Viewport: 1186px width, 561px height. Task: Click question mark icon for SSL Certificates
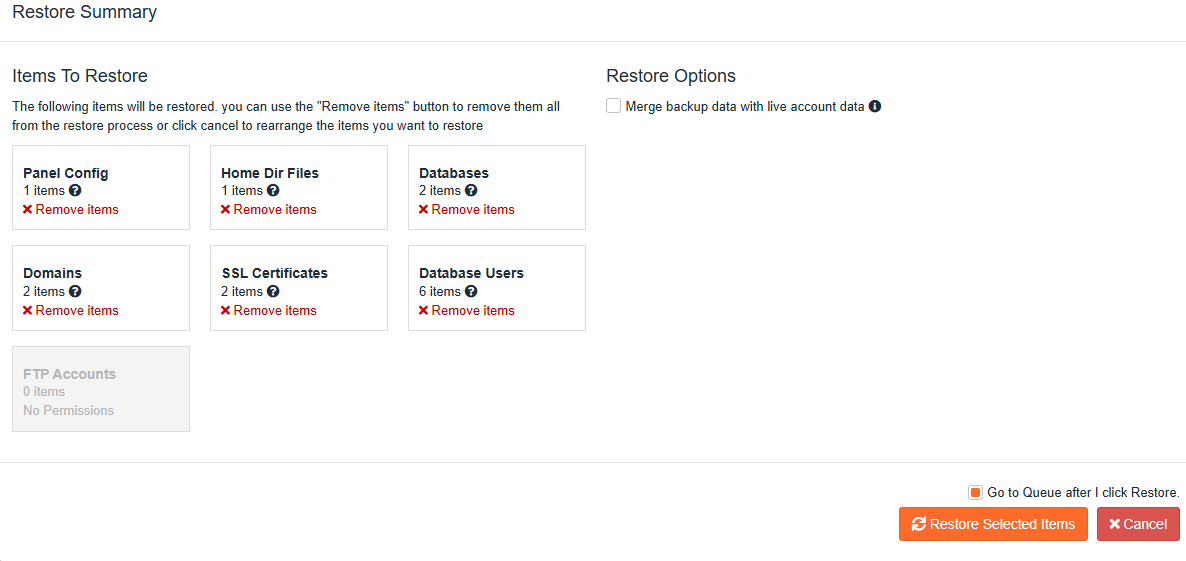tap(273, 292)
